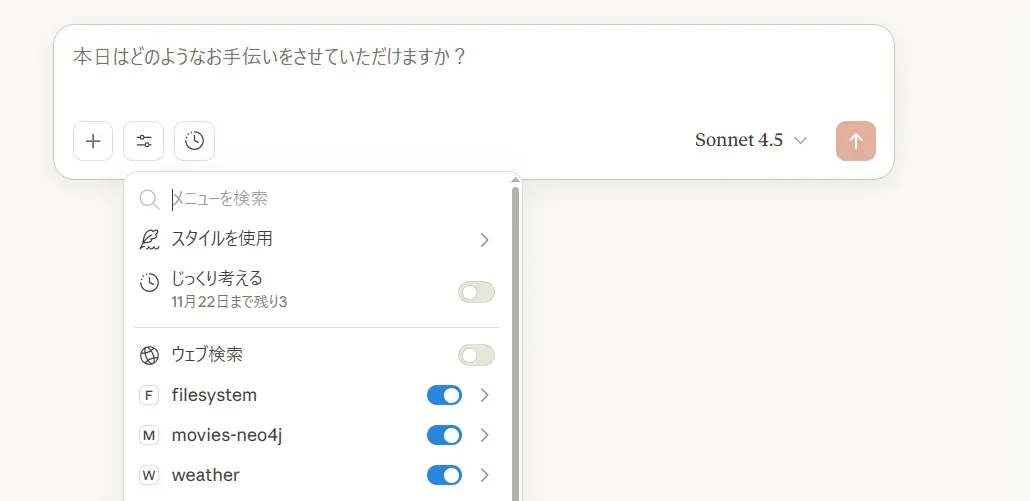This screenshot has height=501, width=1030.
Task: Click the globe web search icon
Action: [x=149, y=355]
